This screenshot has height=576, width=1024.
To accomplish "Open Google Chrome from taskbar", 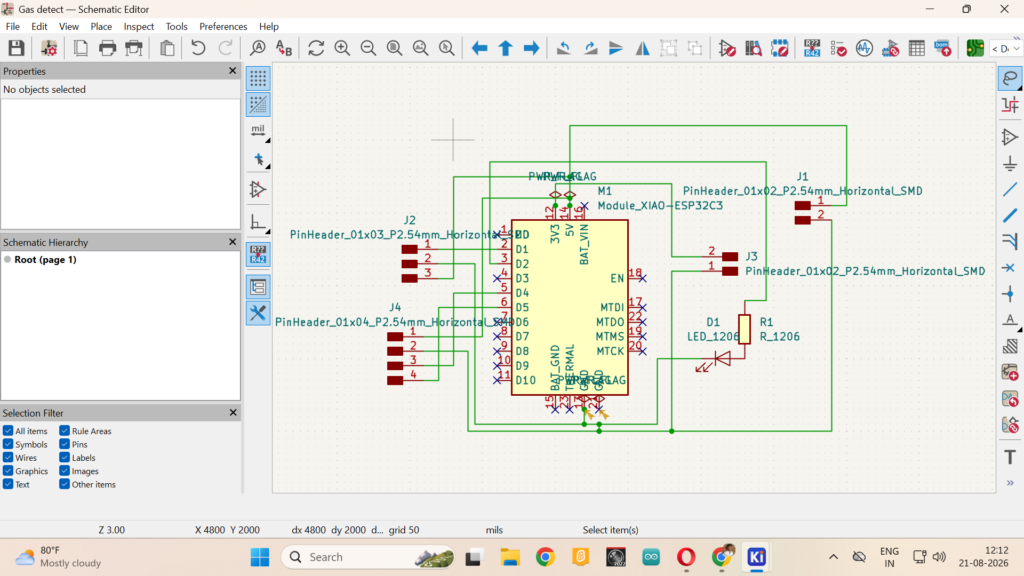I will pos(545,557).
